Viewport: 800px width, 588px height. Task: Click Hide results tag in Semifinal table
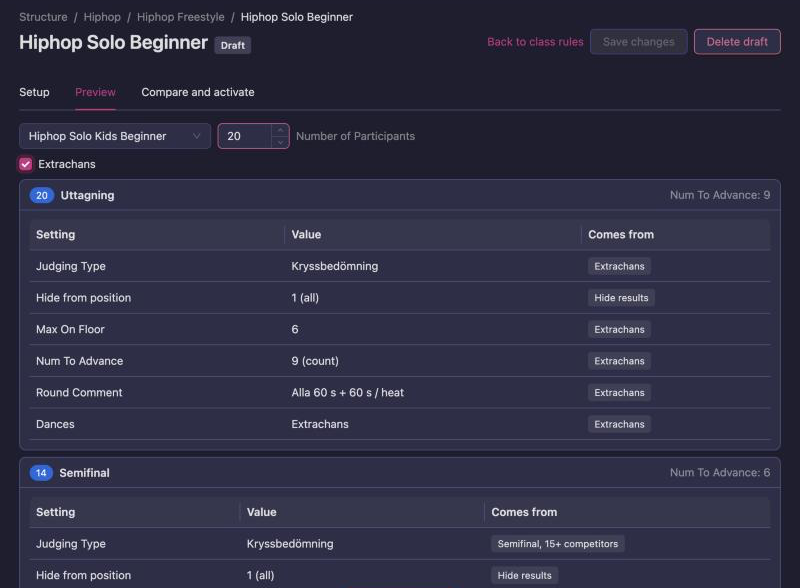(524, 576)
